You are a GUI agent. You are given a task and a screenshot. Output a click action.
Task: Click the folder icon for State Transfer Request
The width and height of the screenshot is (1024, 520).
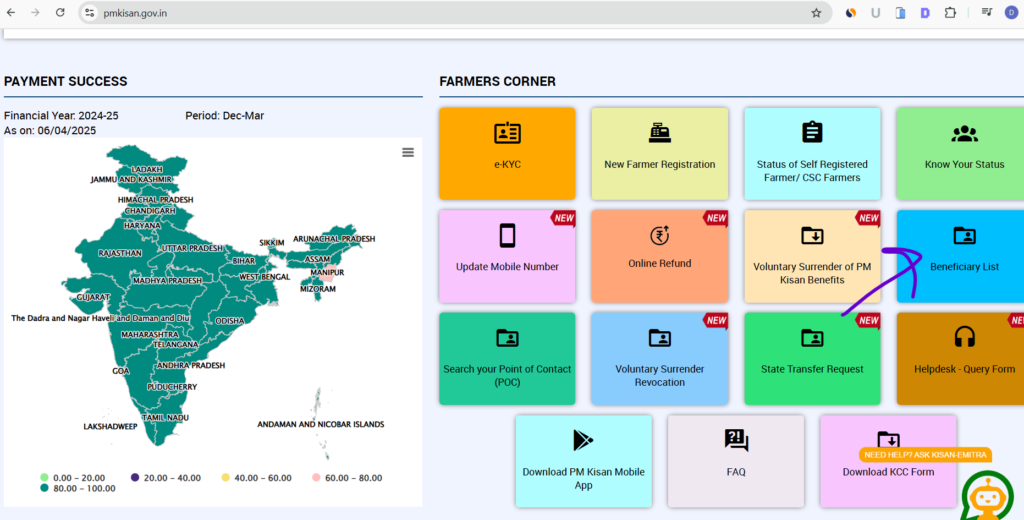pos(812,338)
